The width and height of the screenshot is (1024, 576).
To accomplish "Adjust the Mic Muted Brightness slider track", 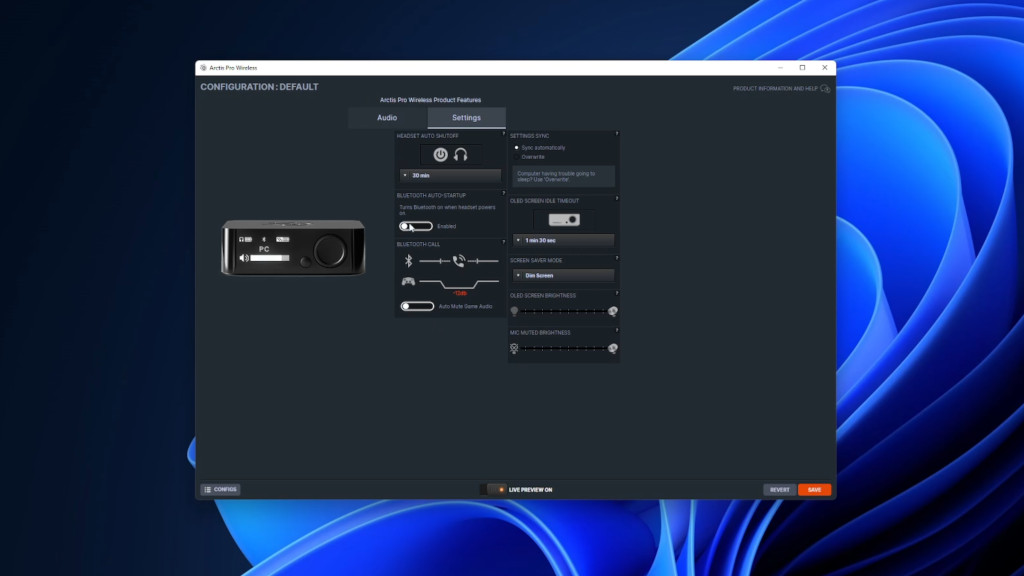I will [x=564, y=349].
